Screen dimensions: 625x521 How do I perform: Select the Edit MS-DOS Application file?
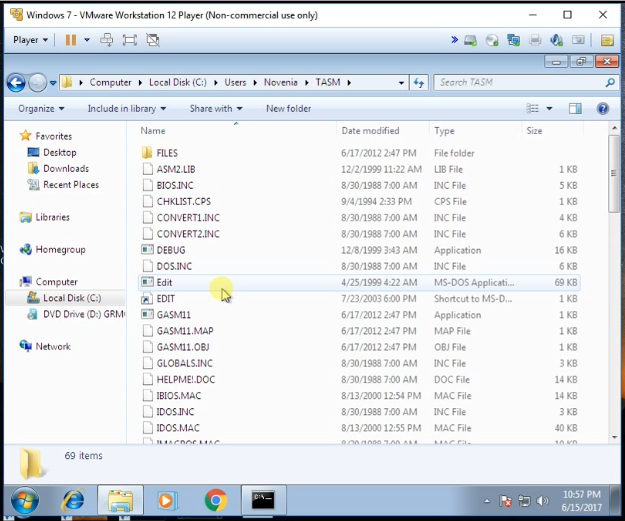pos(359,282)
